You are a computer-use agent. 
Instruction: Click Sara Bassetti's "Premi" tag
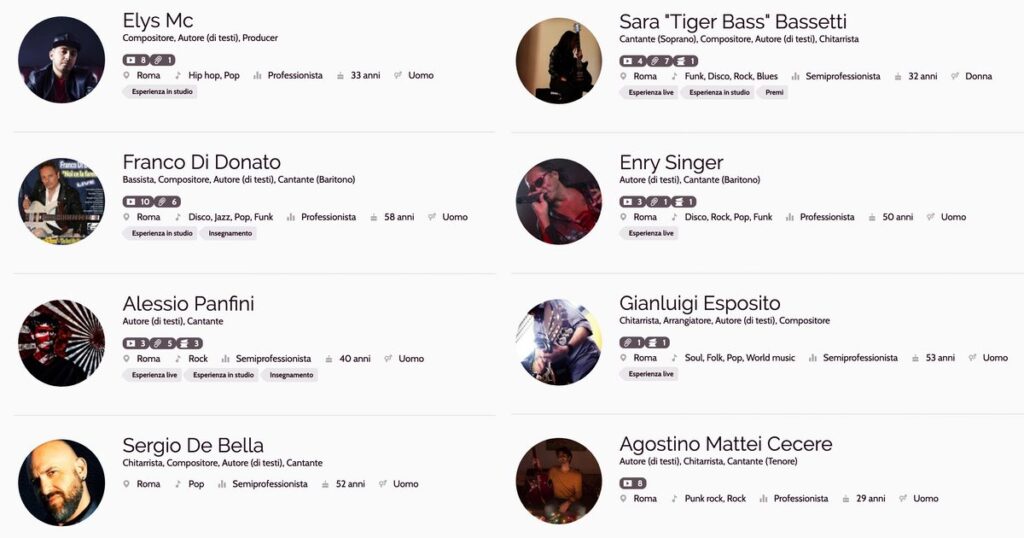pyautogui.click(x=774, y=92)
